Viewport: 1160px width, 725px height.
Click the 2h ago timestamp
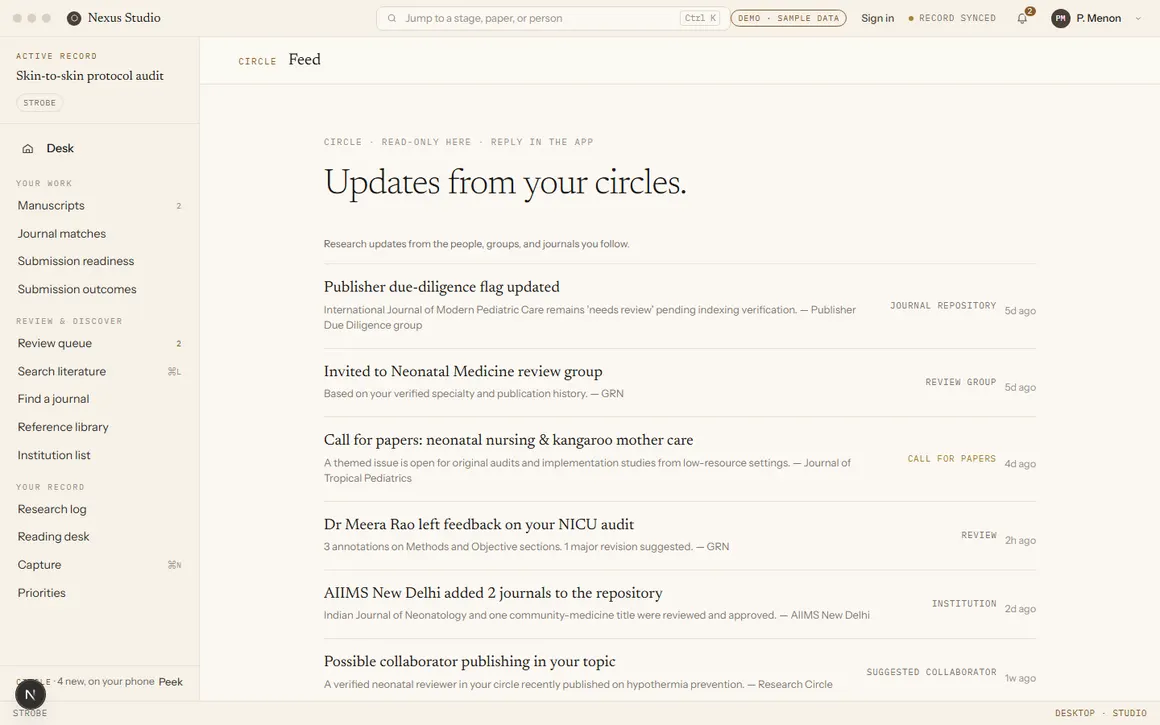pos(1020,541)
